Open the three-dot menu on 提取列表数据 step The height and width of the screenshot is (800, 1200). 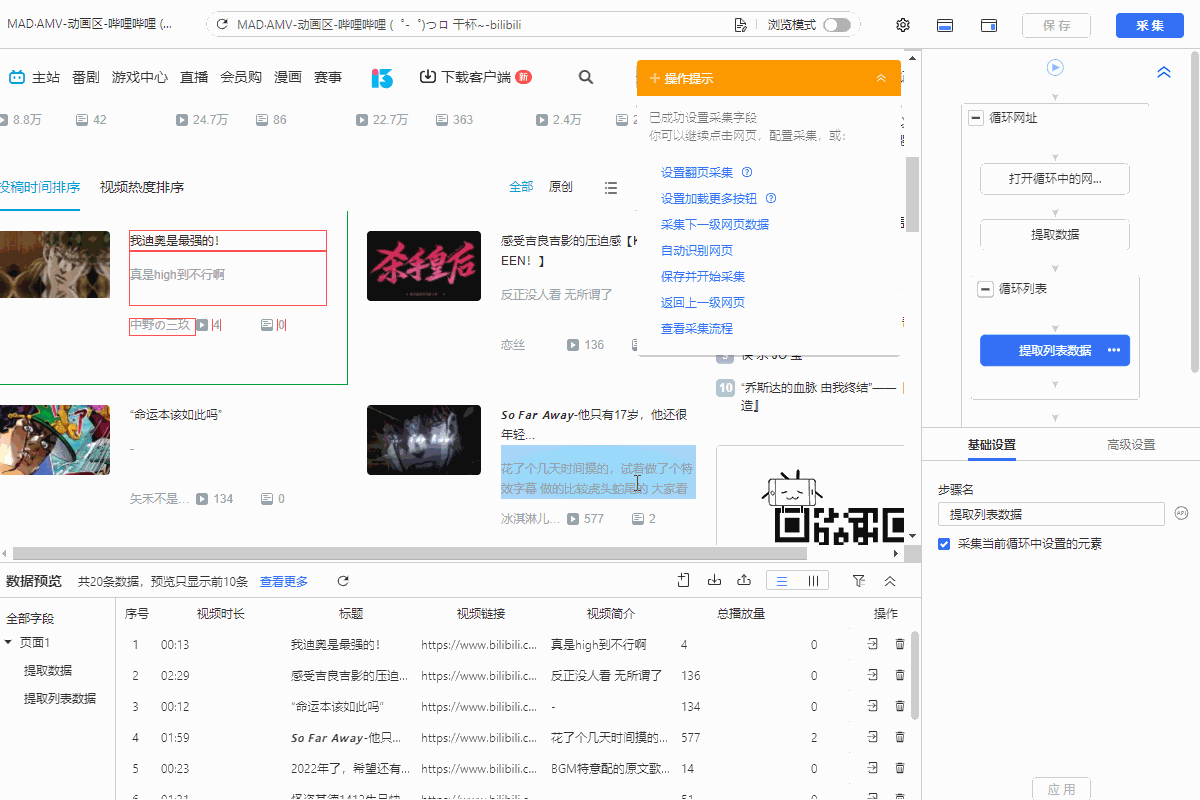click(1114, 351)
